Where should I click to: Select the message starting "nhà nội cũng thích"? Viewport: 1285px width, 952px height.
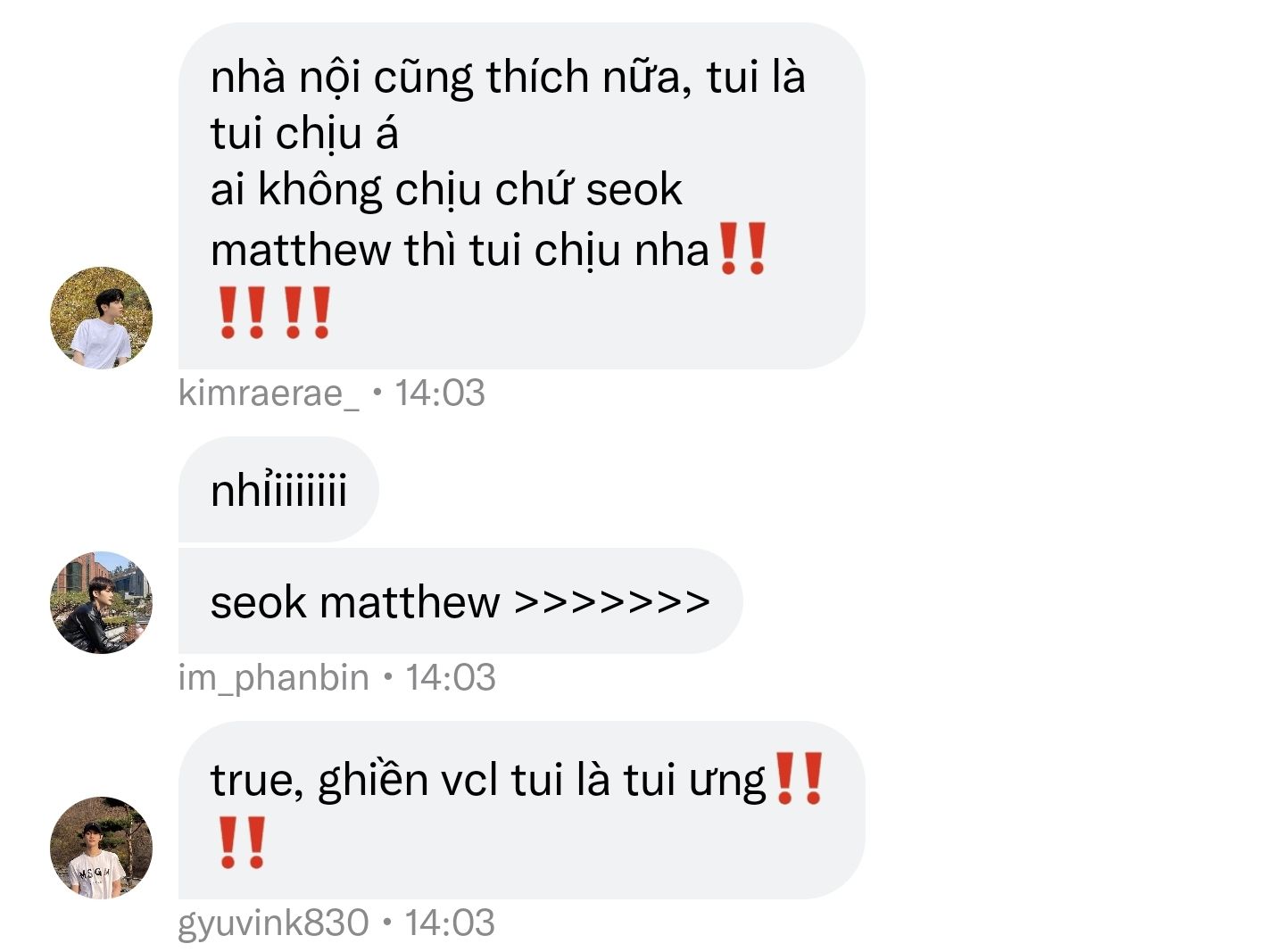(521, 196)
